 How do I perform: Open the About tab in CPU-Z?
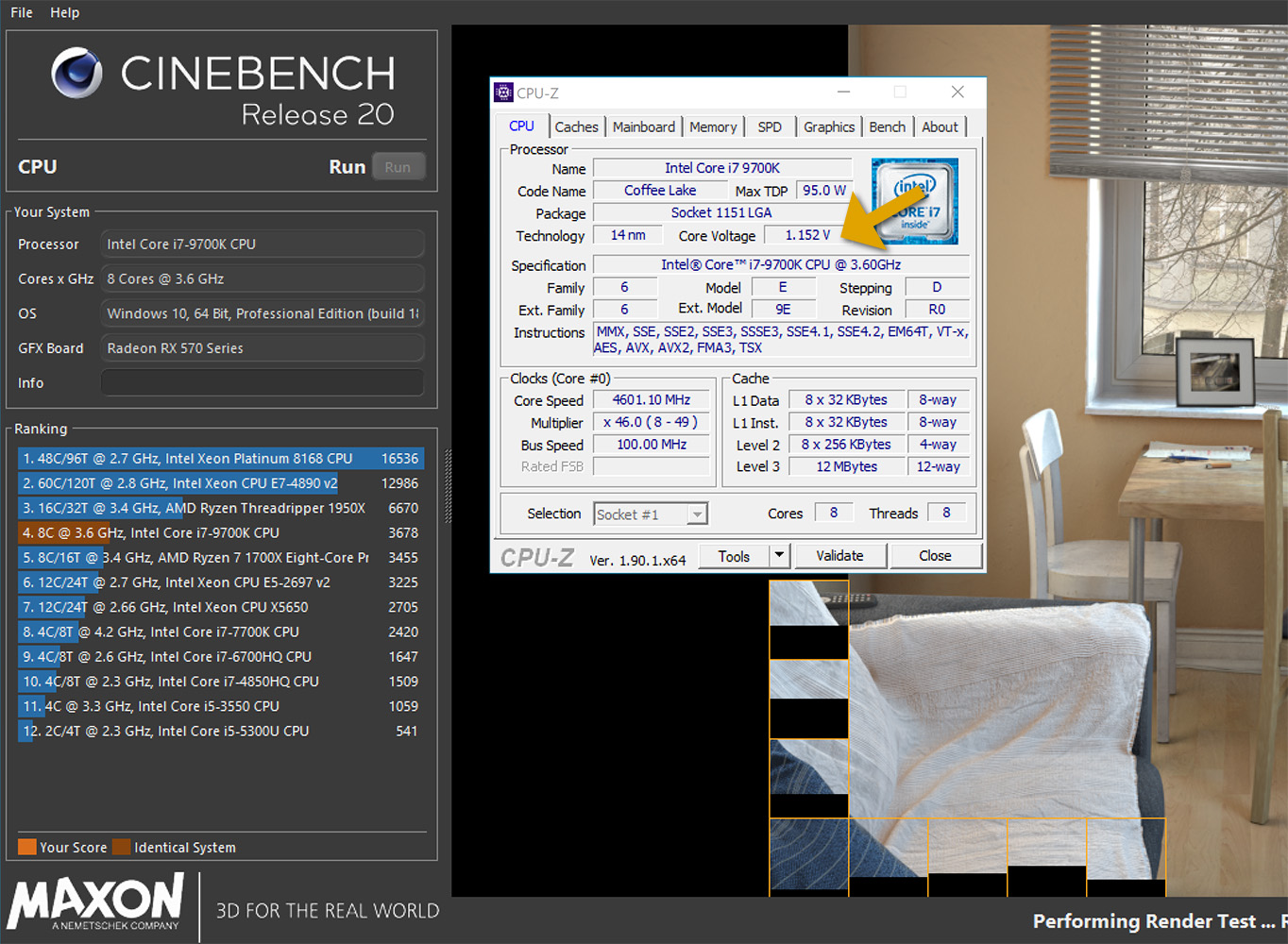pyautogui.click(x=940, y=126)
